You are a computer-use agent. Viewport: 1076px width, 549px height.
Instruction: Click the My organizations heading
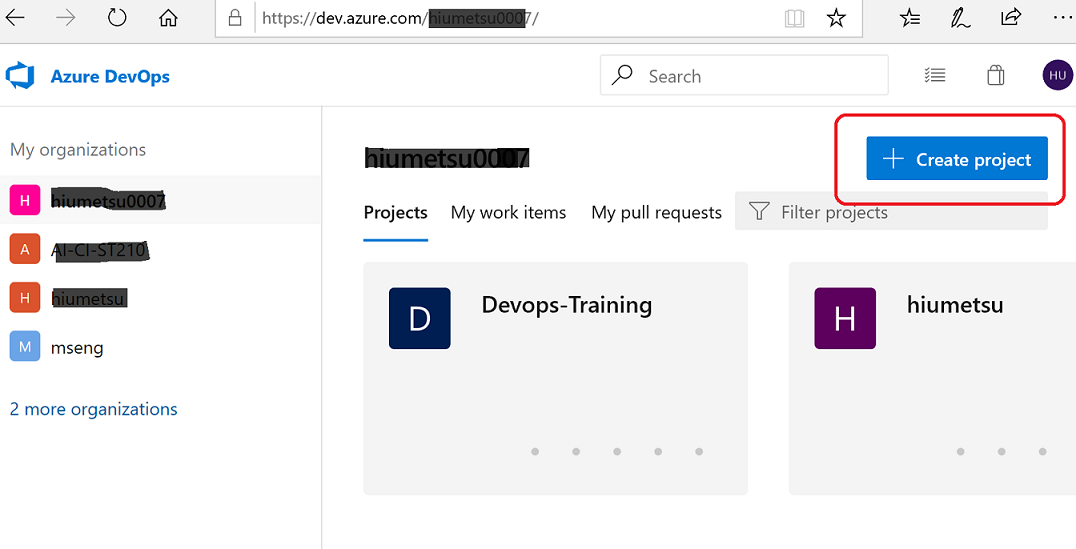point(78,150)
